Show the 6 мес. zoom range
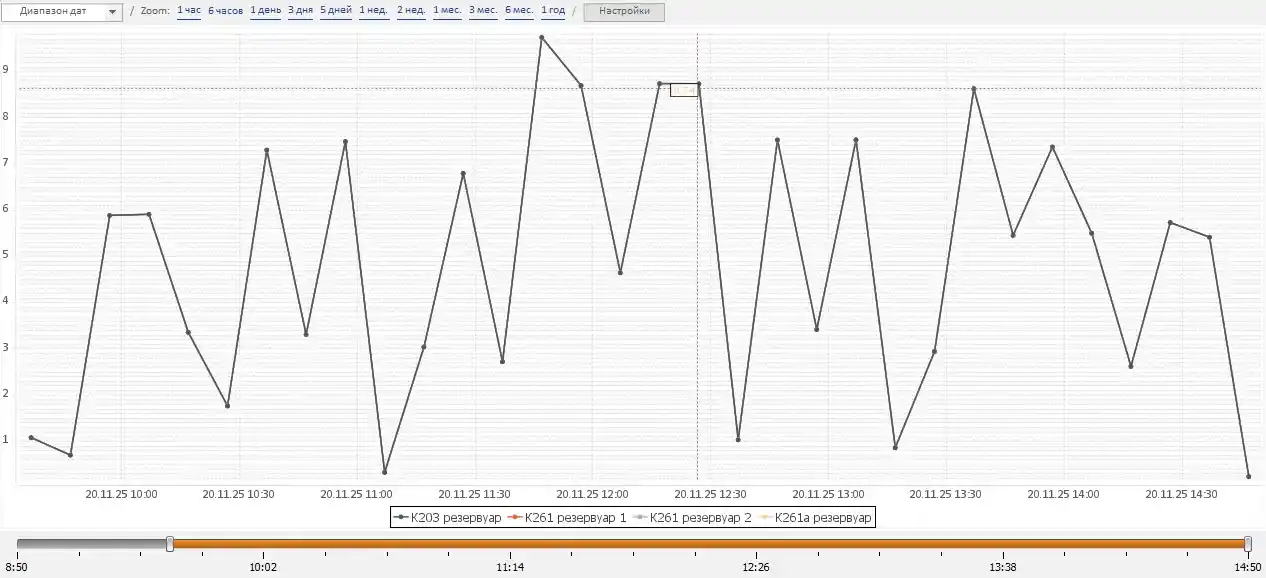The image size is (1266, 578). [x=519, y=11]
